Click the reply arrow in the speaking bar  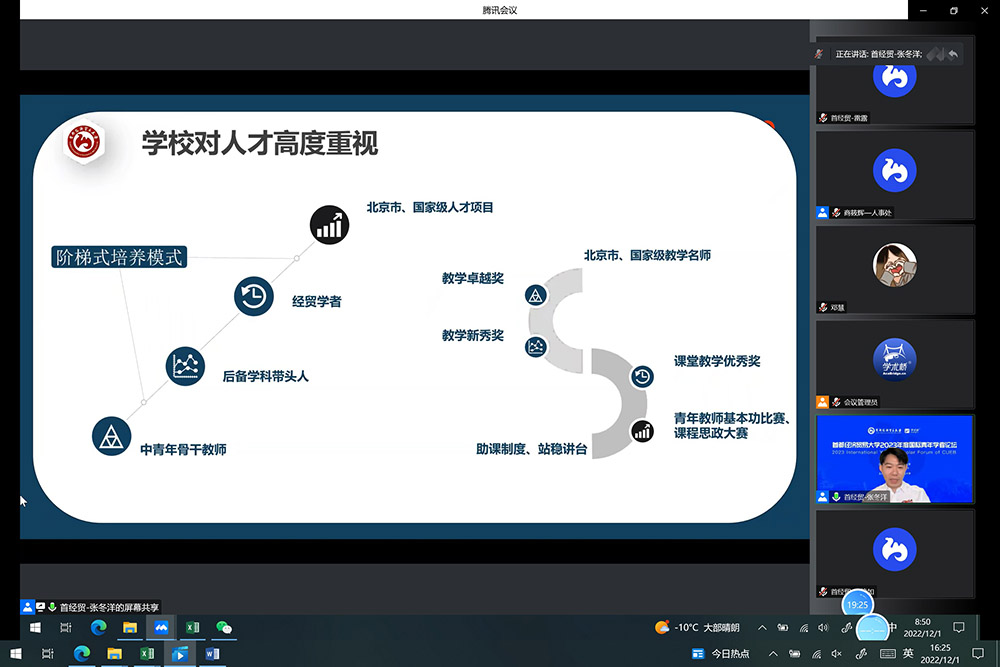(953, 54)
